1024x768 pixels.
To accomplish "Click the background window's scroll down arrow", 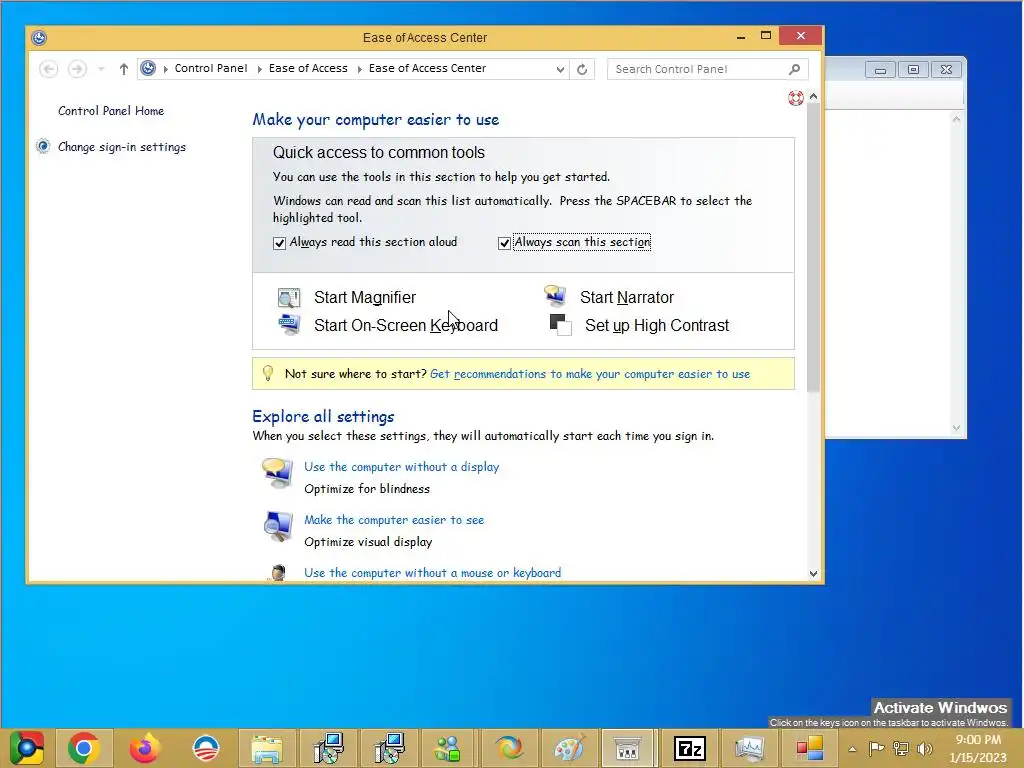I will tap(956, 428).
